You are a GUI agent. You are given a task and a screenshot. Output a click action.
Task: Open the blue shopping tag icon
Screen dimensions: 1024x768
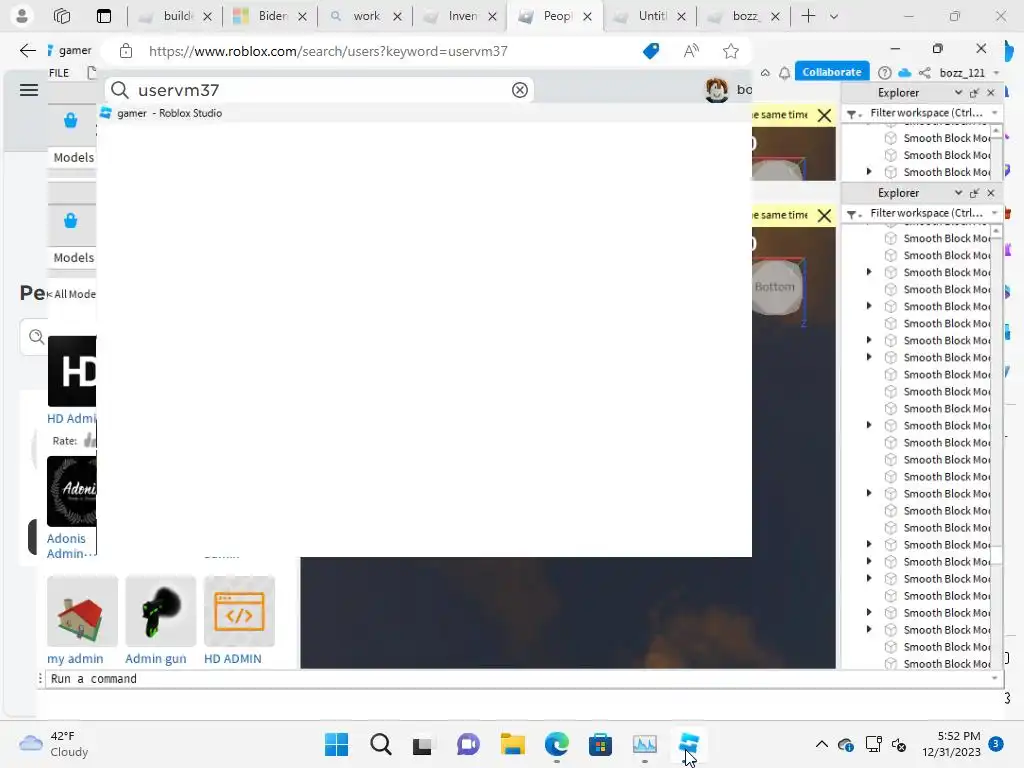click(651, 51)
